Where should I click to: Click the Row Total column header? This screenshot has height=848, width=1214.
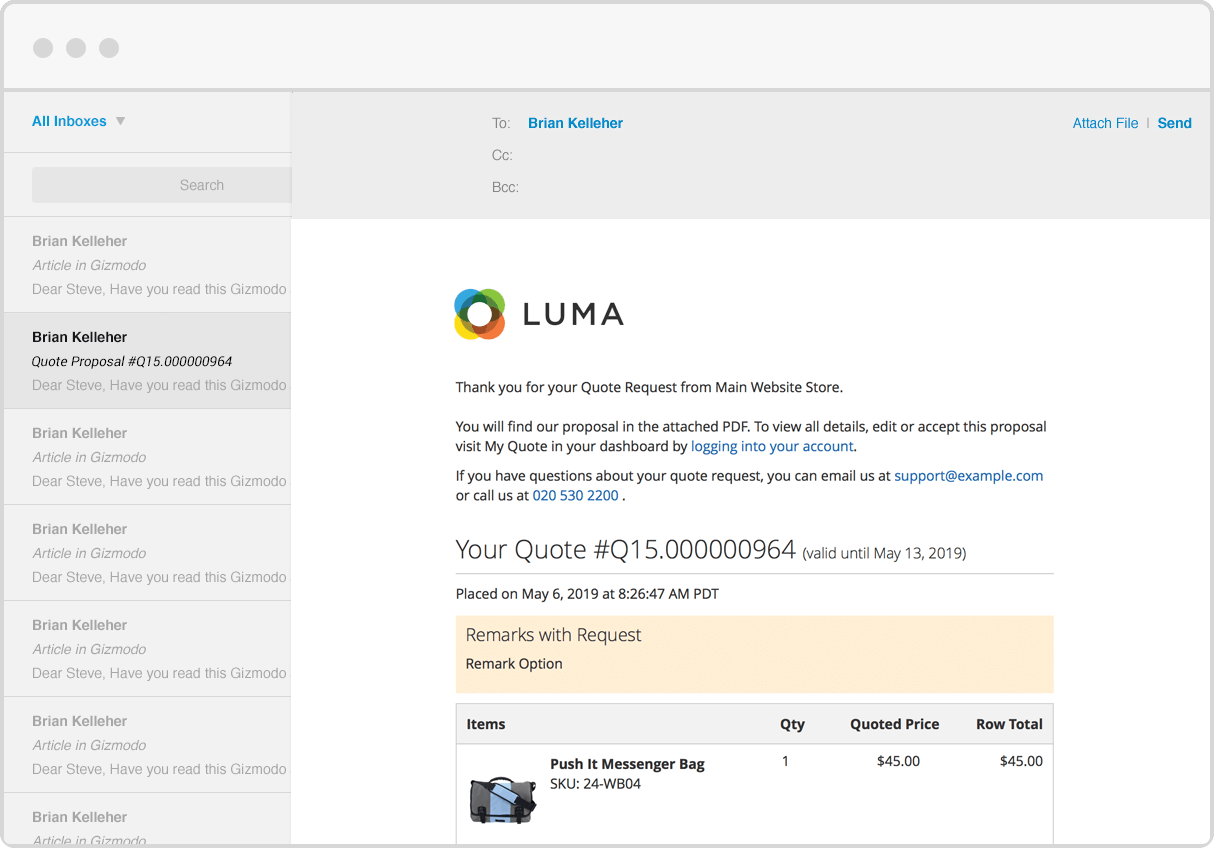click(x=1009, y=724)
